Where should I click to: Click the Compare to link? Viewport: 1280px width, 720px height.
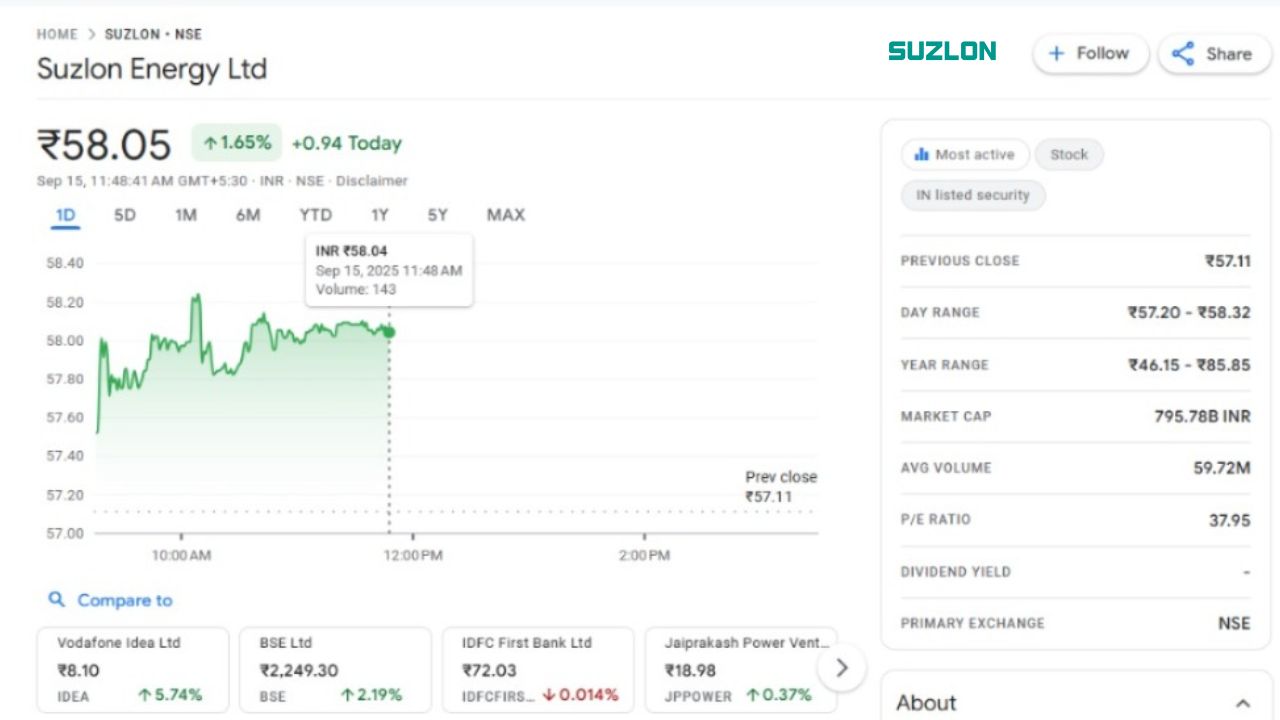point(125,600)
